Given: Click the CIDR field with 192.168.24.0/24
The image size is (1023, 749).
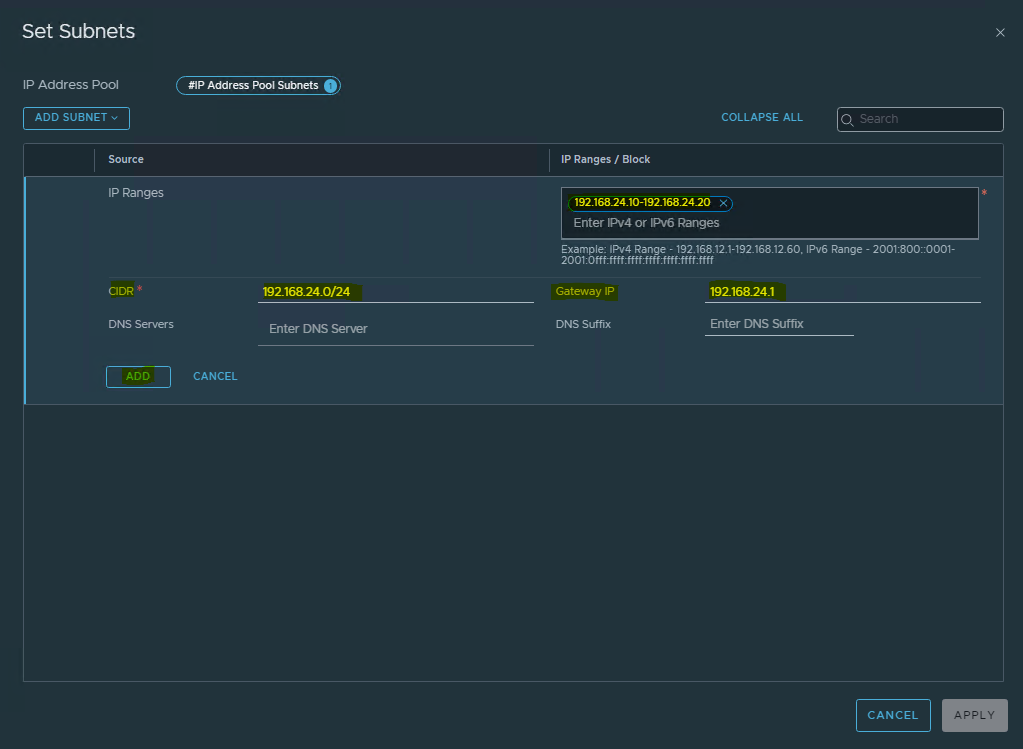Looking at the screenshot, I should [395, 292].
